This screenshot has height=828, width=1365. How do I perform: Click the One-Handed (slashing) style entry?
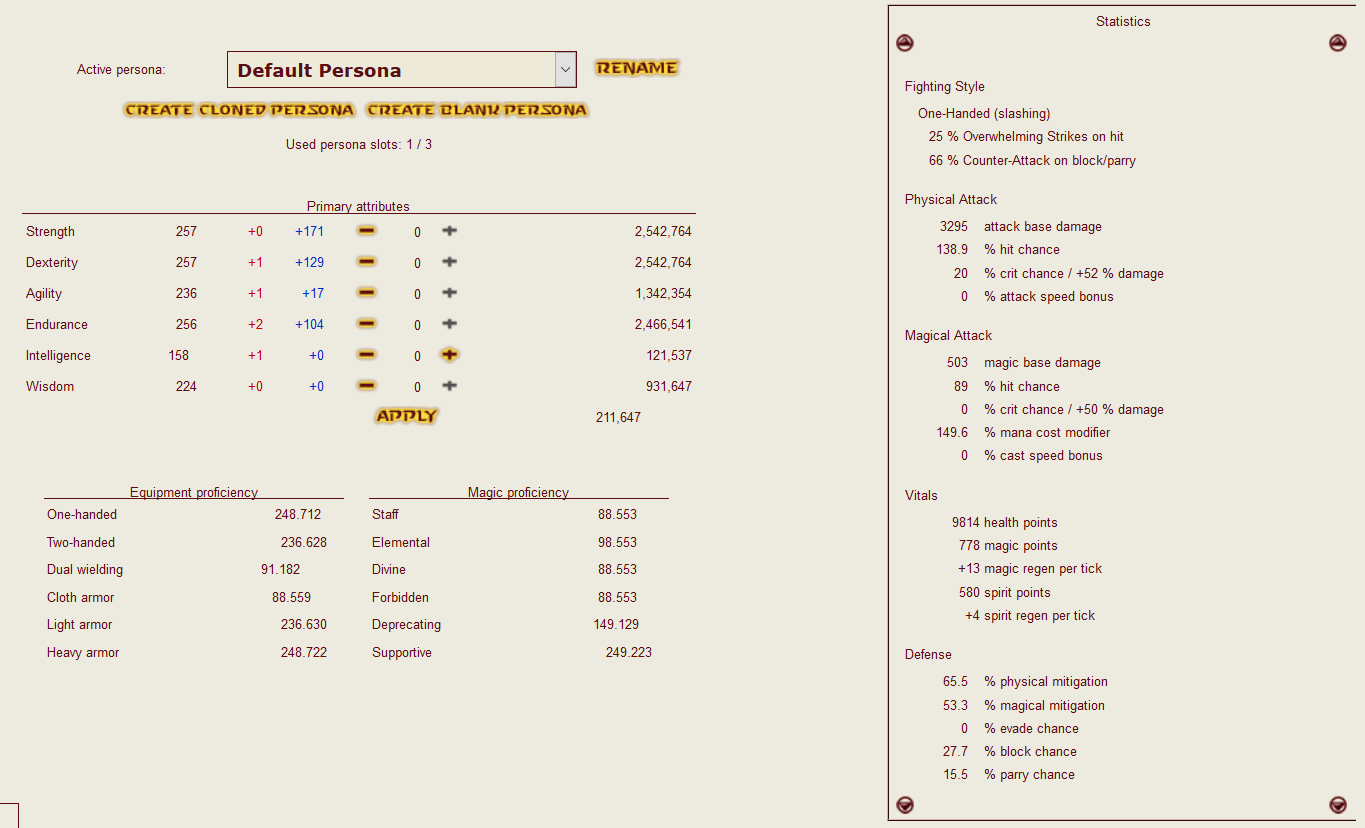tap(984, 114)
